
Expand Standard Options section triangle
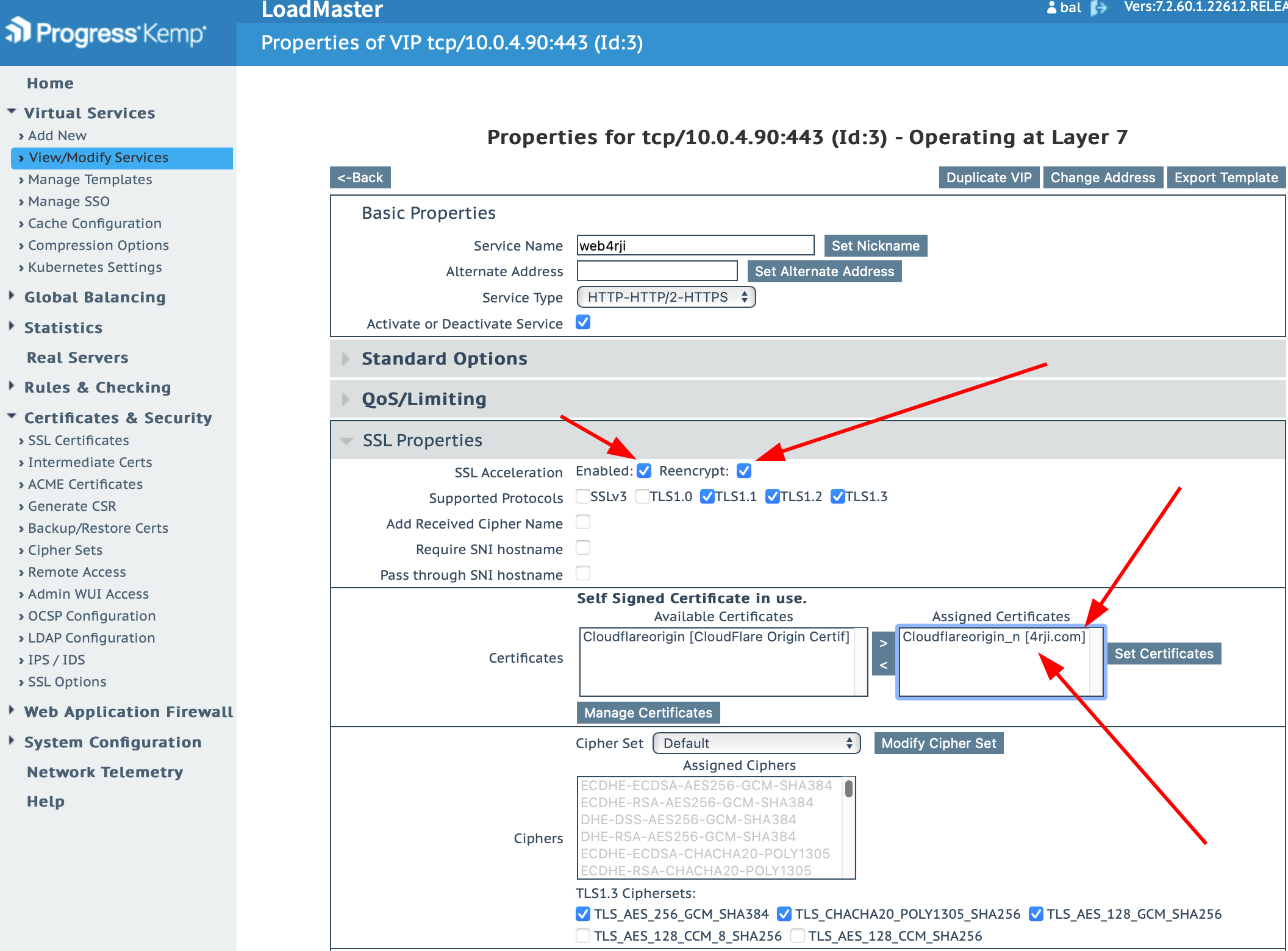pyautogui.click(x=346, y=359)
